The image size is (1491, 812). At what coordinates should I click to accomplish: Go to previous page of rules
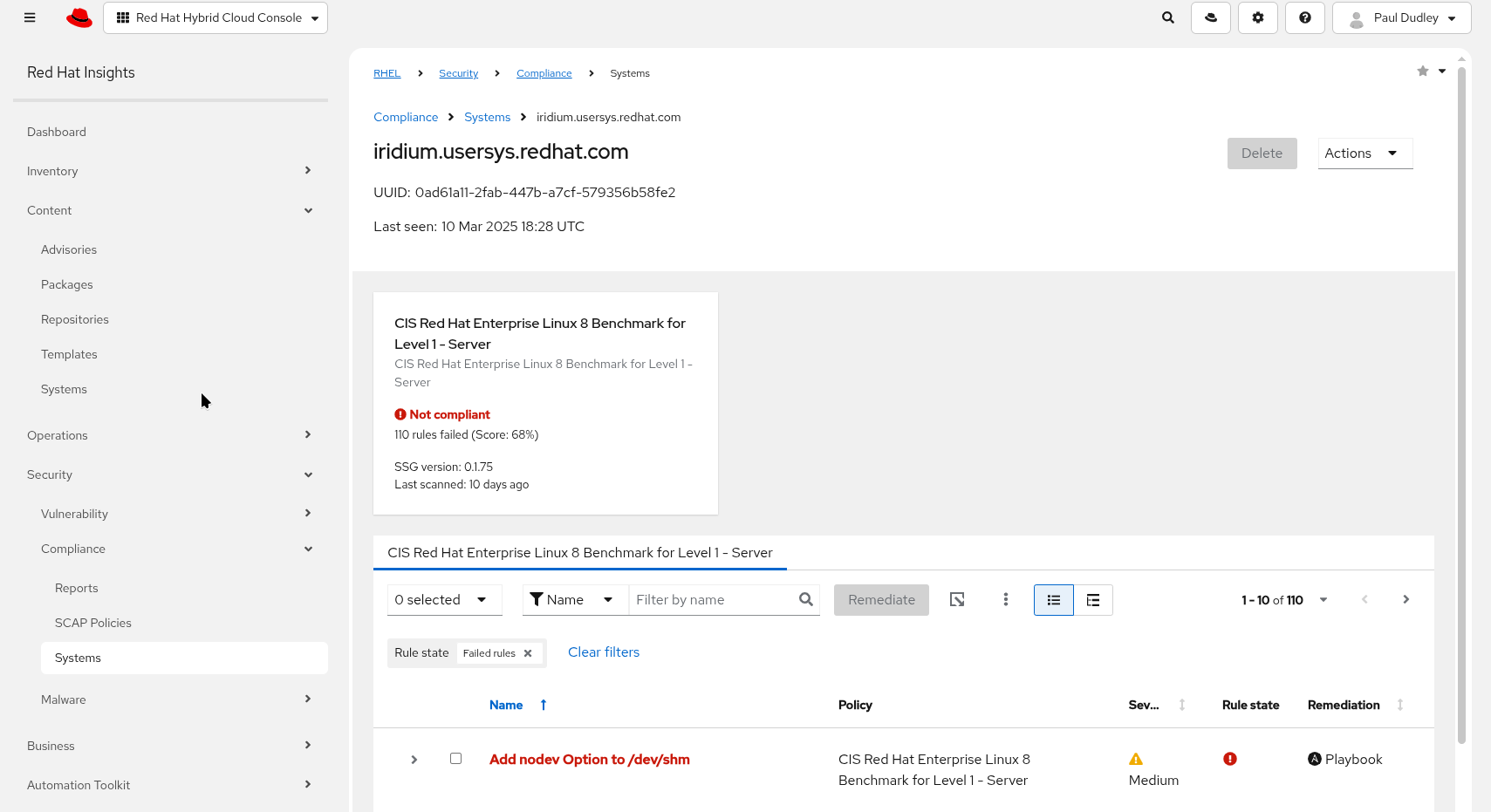point(1364,599)
